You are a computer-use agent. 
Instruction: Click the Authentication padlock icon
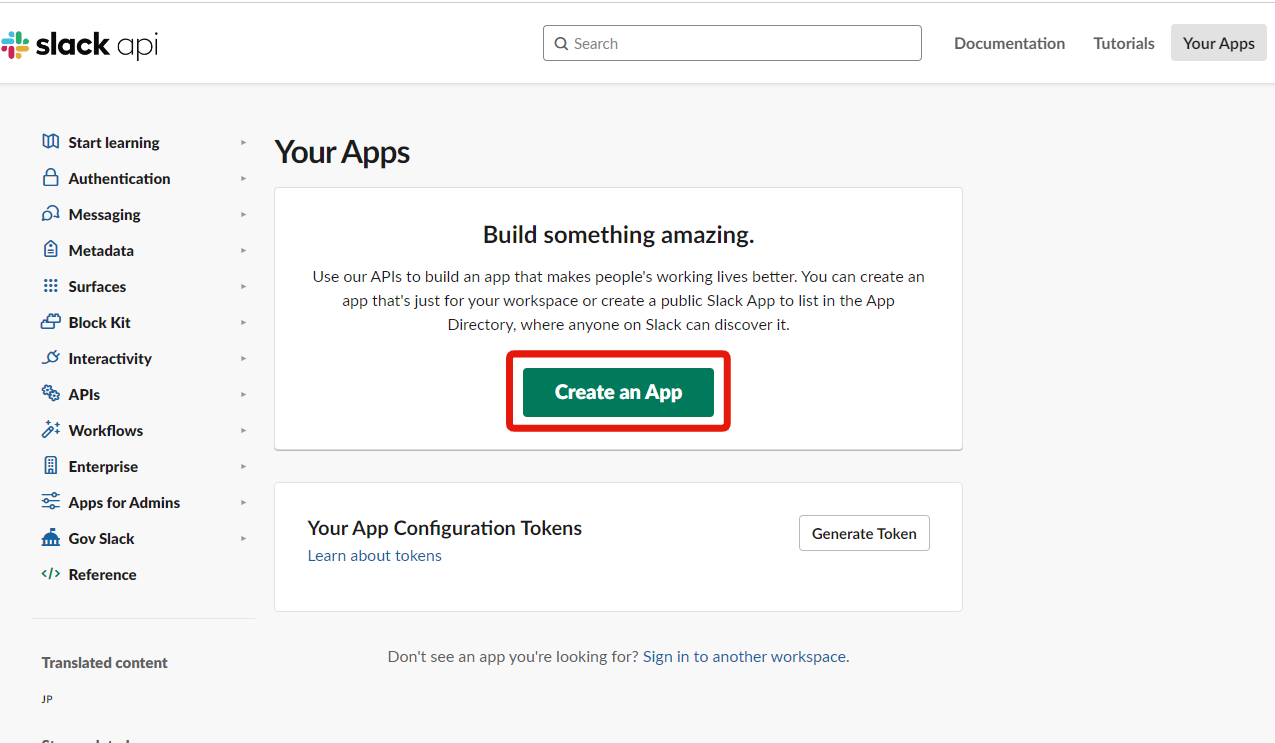tap(51, 178)
